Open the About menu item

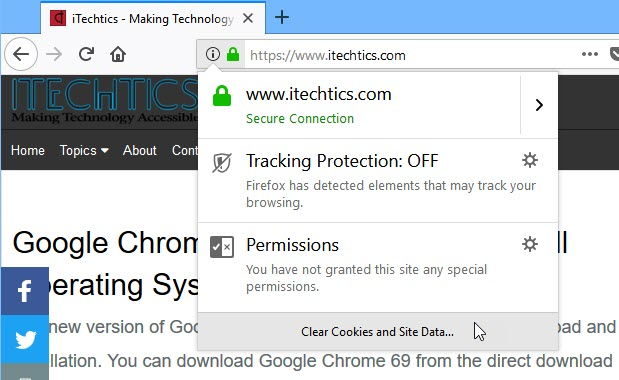point(140,150)
